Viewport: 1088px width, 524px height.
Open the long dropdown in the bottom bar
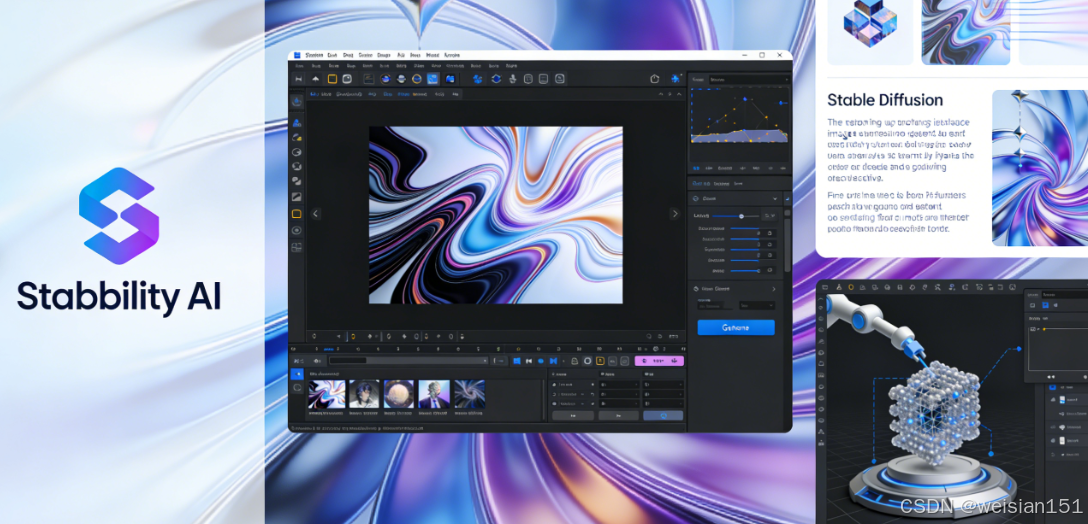click(409, 361)
